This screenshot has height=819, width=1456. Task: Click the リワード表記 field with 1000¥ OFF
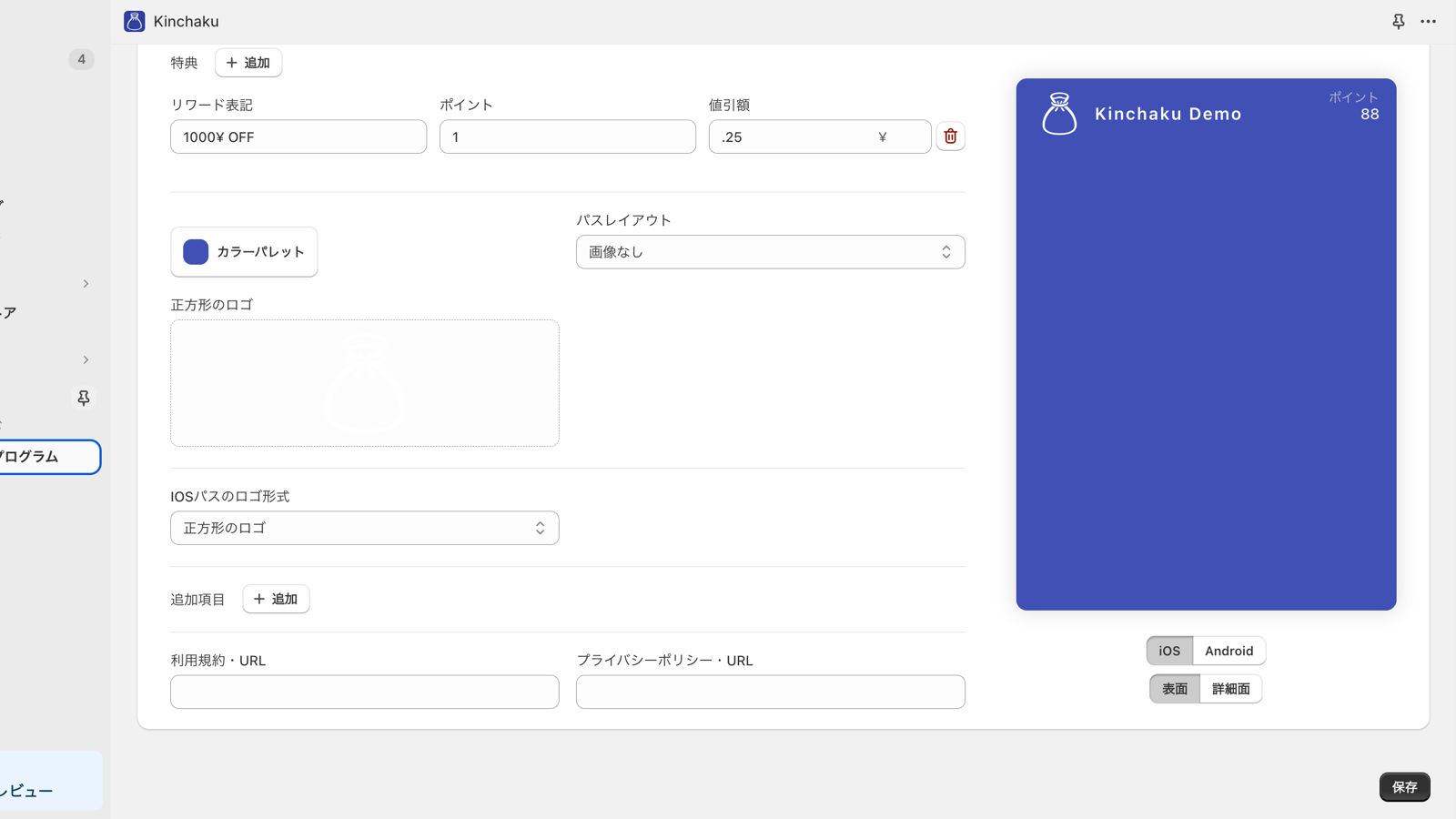tap(298, 136)
